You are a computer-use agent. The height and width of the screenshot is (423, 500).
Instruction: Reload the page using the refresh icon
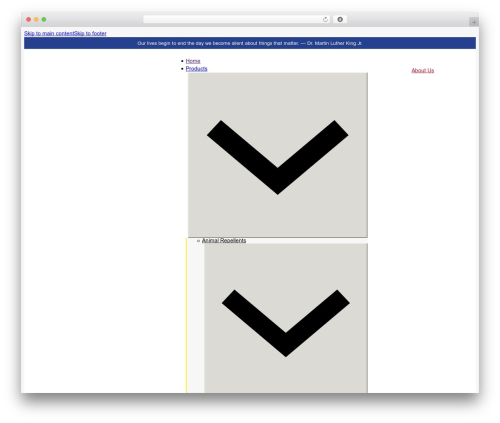(325, 19)
